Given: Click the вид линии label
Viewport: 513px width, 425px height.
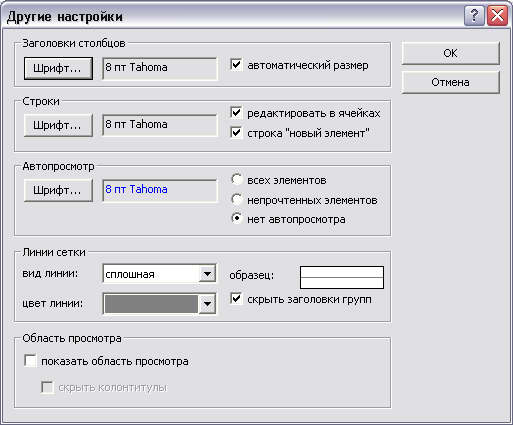Looking at the screenshot, I should (50, 274).
